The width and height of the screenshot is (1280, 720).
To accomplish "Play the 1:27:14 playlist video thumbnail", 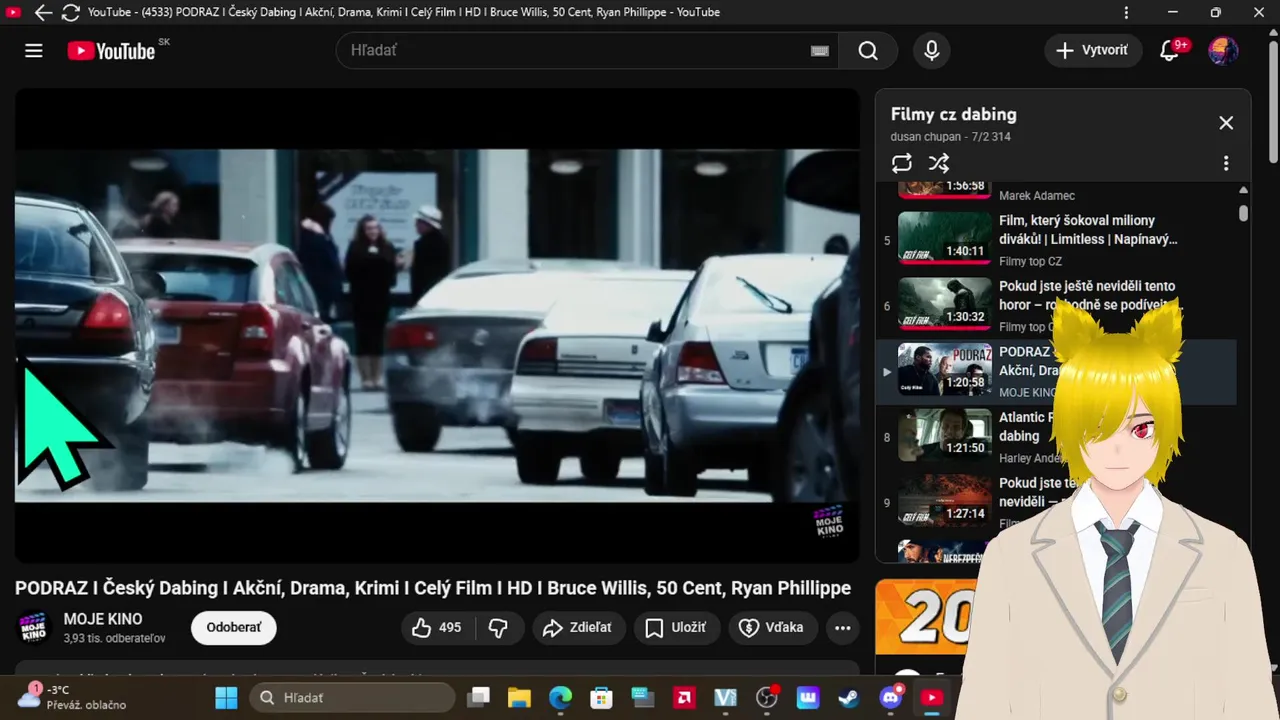I will pos(945,501).
